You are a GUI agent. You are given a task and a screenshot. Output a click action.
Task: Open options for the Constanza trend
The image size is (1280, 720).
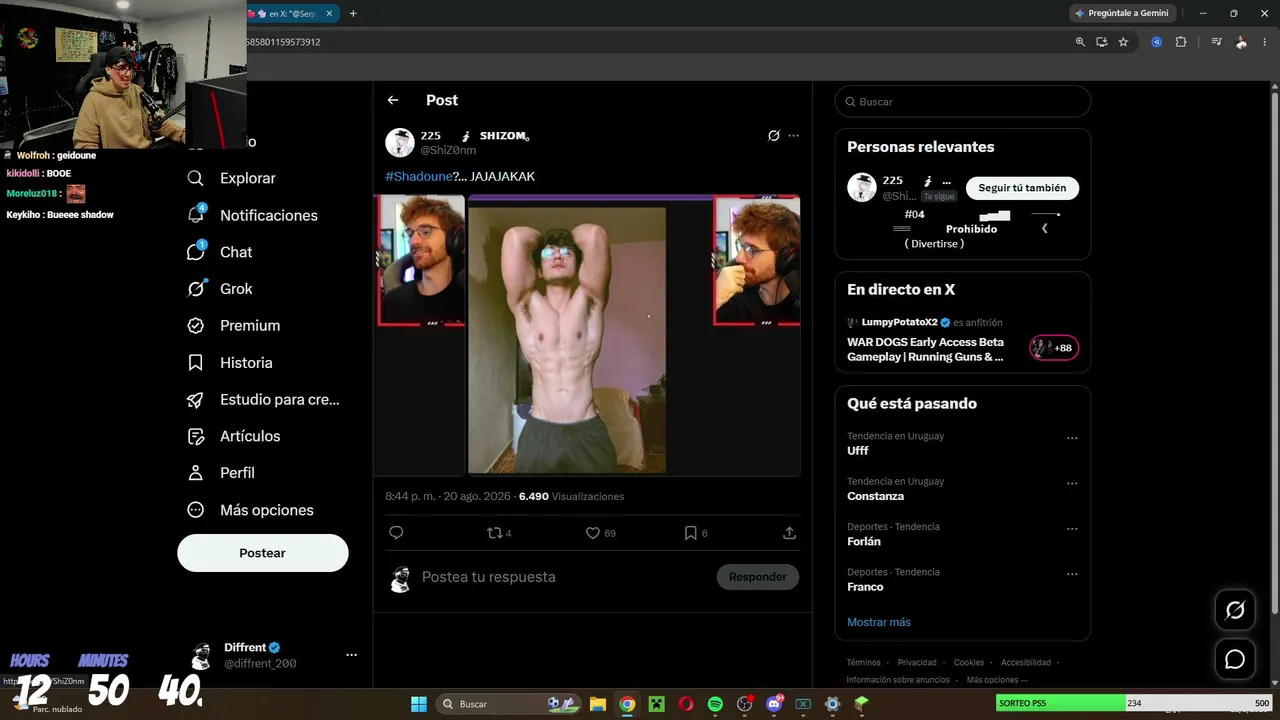[1072, 483]
